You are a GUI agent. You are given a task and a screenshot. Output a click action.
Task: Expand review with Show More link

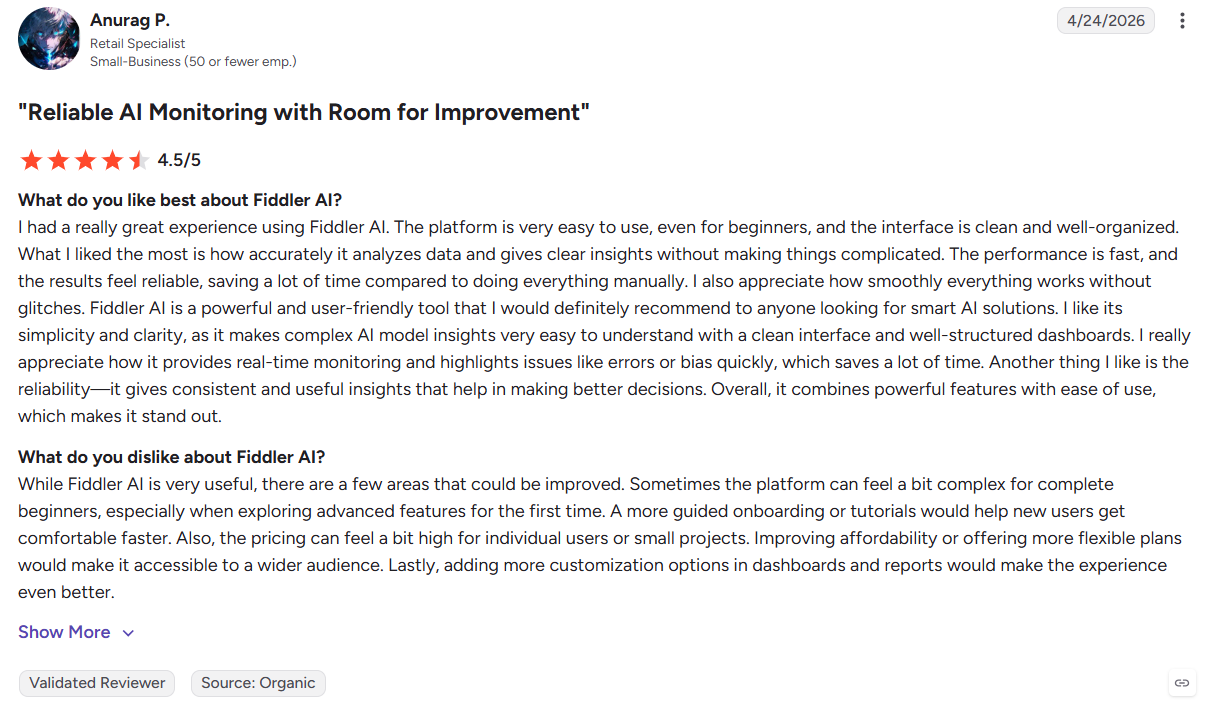click(64, 632)
